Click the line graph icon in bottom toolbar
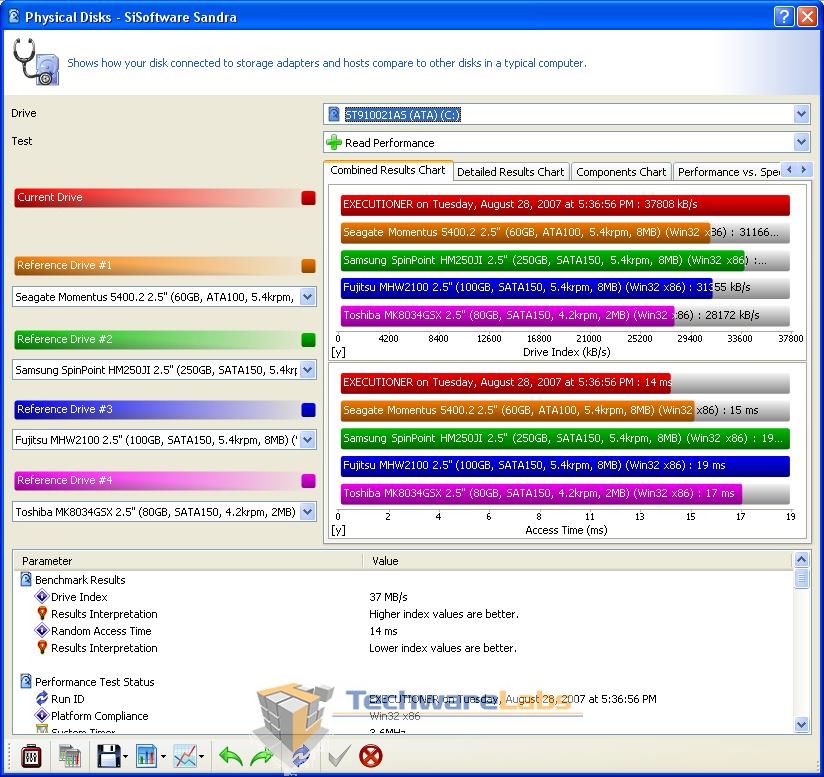This screenshot has height=777, width=824. tap(185, 755)
